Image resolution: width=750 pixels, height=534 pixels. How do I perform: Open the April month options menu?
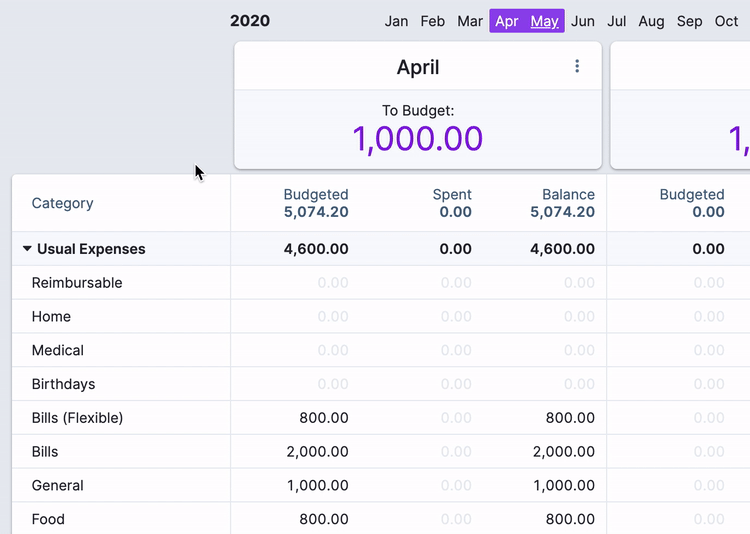[577, 66]
